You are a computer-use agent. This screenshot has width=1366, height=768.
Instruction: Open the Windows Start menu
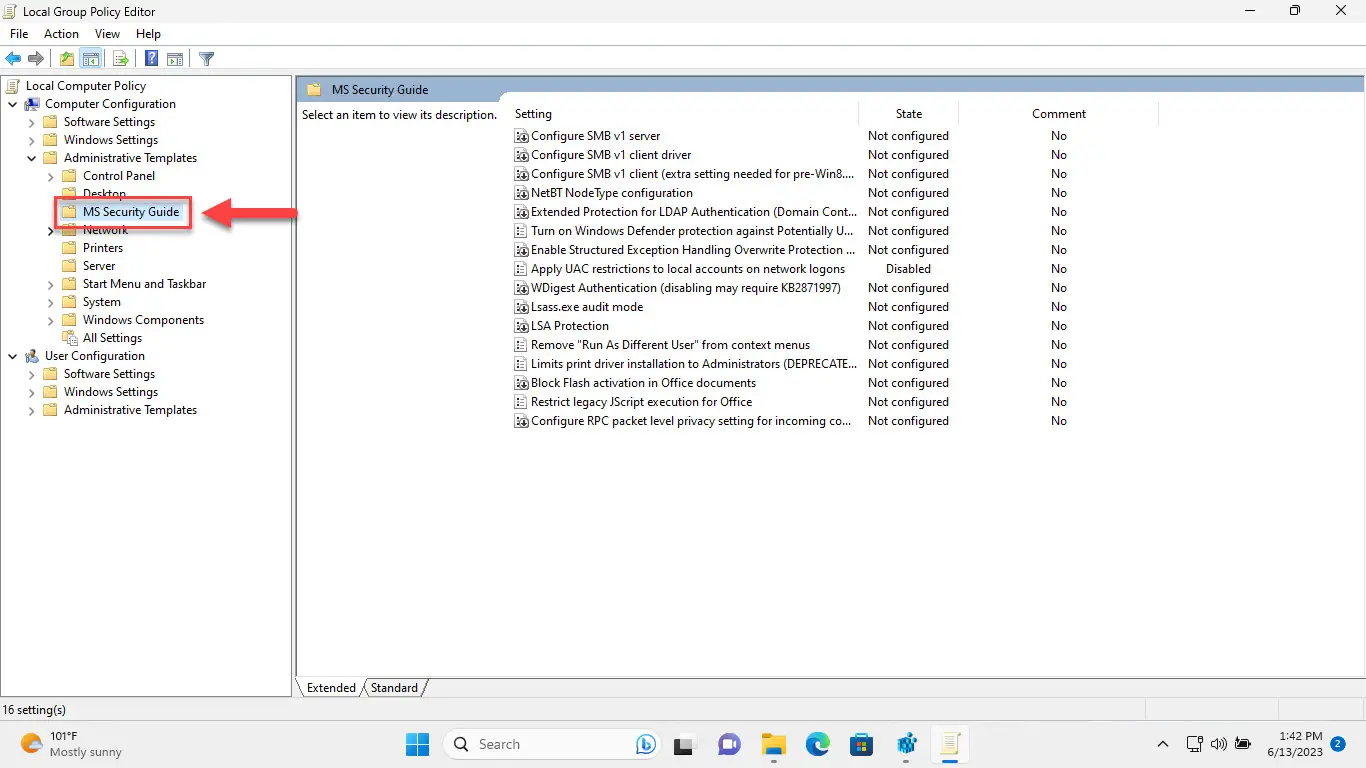click(x=417, y=744)
